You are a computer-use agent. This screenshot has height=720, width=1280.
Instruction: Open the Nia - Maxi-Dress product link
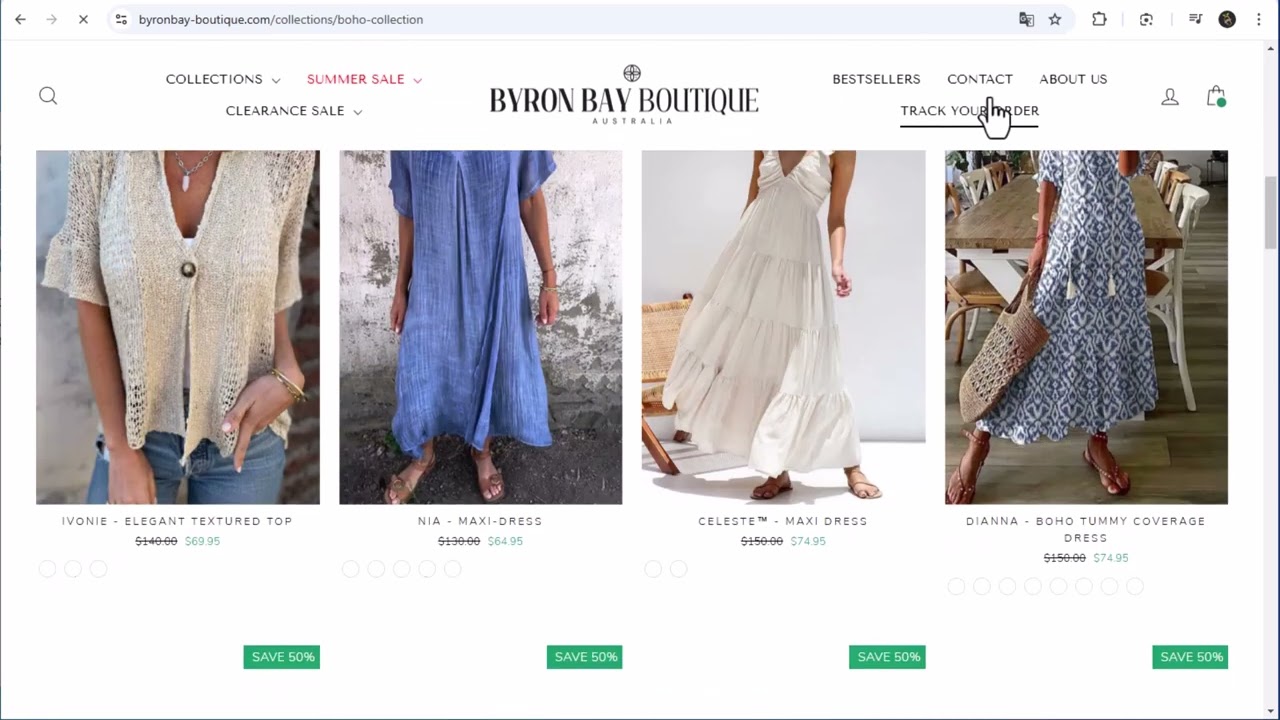480,521
